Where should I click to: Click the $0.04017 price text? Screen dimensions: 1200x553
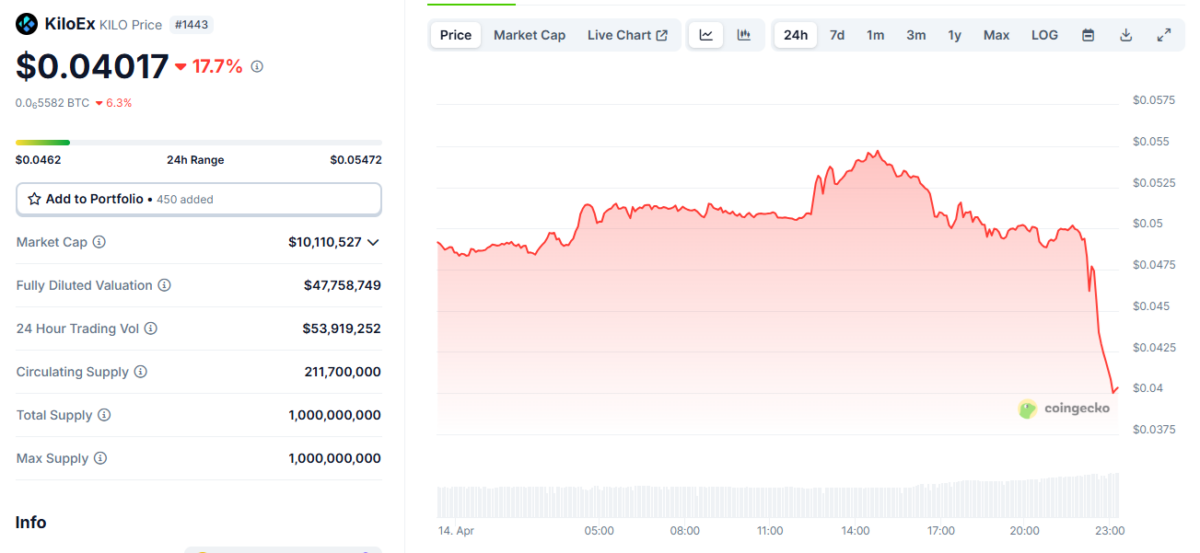coord(92,67)
